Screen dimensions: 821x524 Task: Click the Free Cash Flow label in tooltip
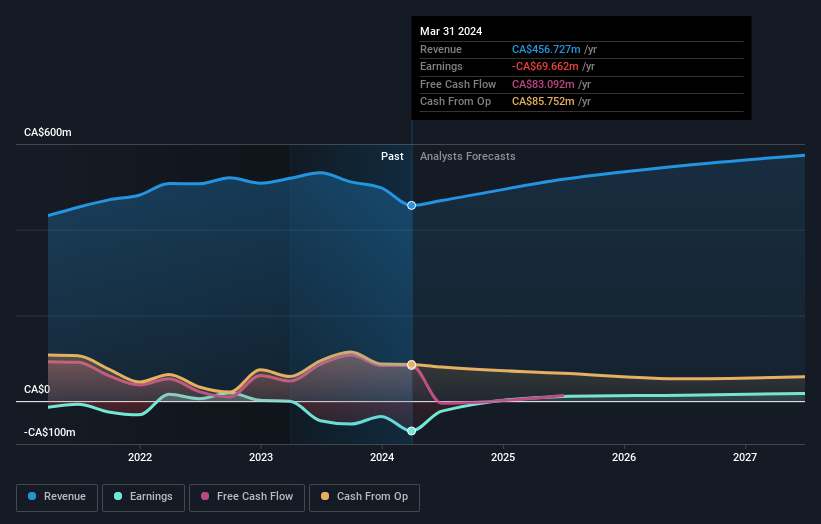[458, 84]
